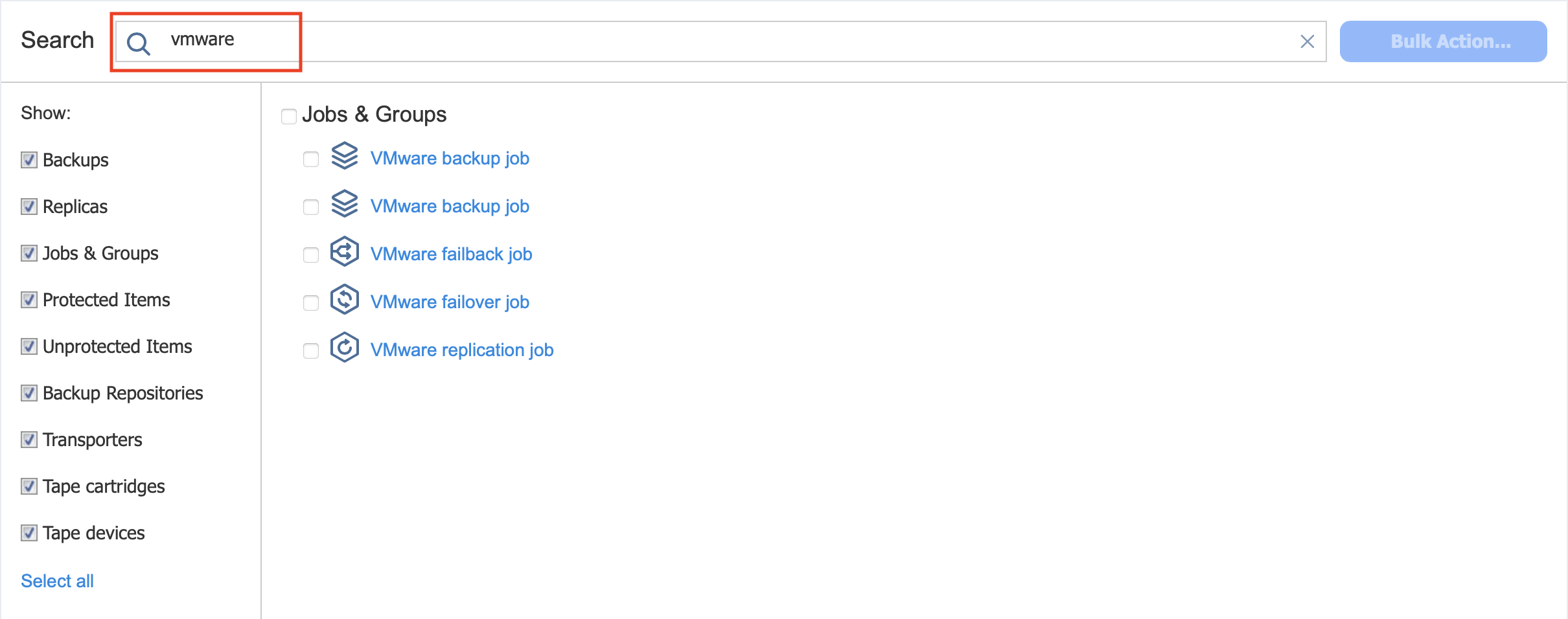Select checkbox for VMware replication job
The height and width of the screenshot is (619, 1568).
[311, 351]
